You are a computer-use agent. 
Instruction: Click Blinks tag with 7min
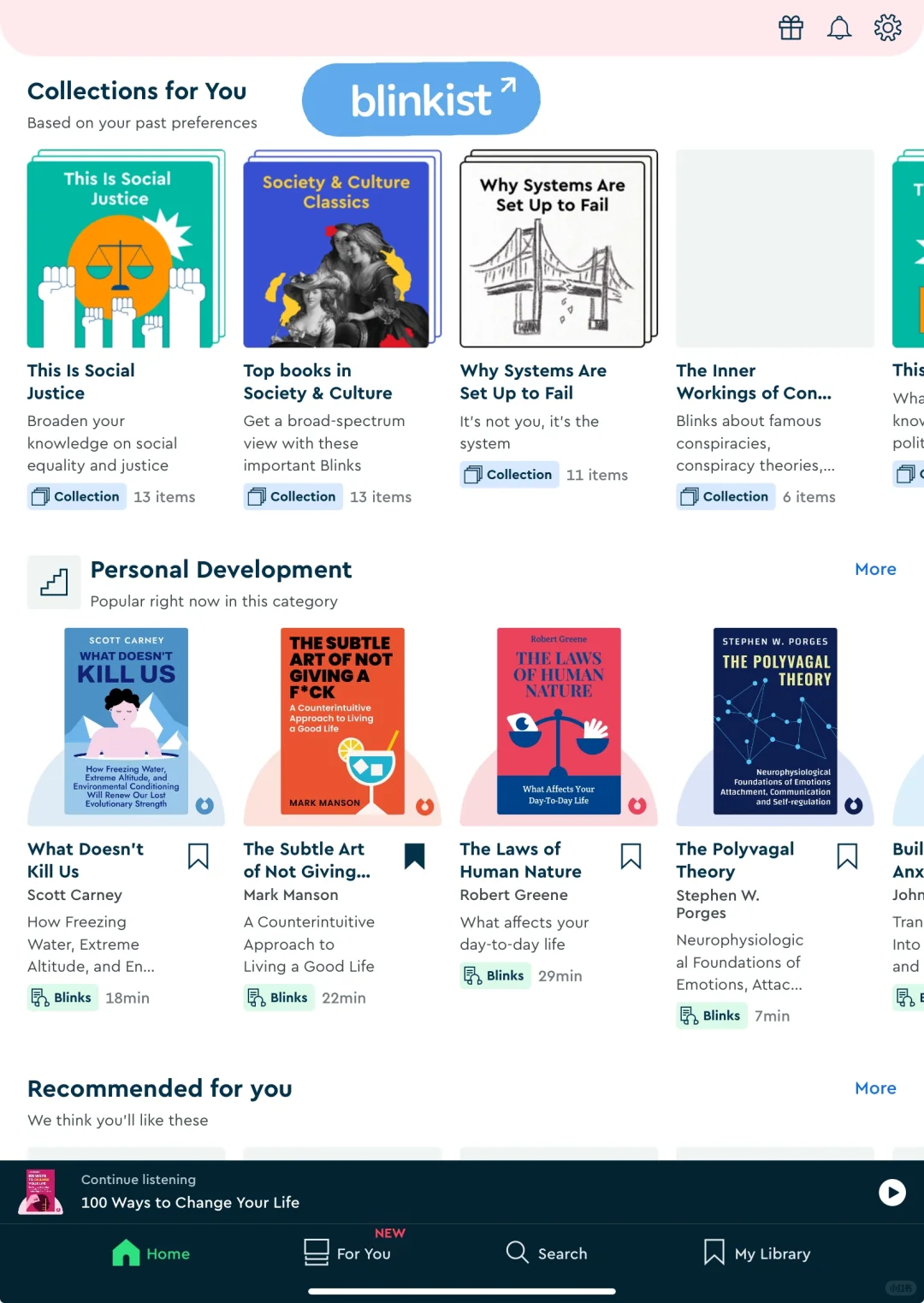[712, 1016]
